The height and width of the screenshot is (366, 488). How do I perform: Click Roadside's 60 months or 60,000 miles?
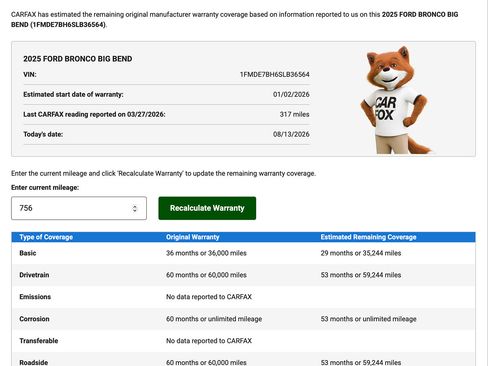206,362
